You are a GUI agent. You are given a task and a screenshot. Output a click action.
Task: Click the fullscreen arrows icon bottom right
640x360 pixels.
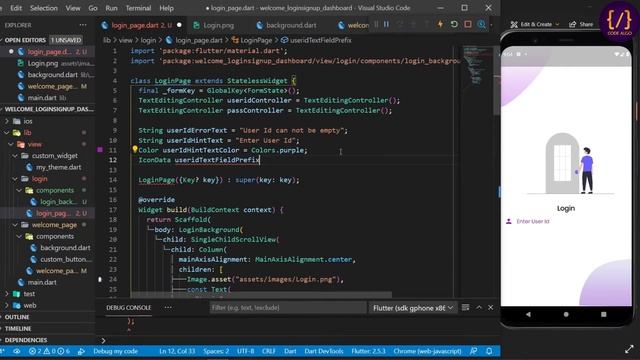[x=629, y=349]
